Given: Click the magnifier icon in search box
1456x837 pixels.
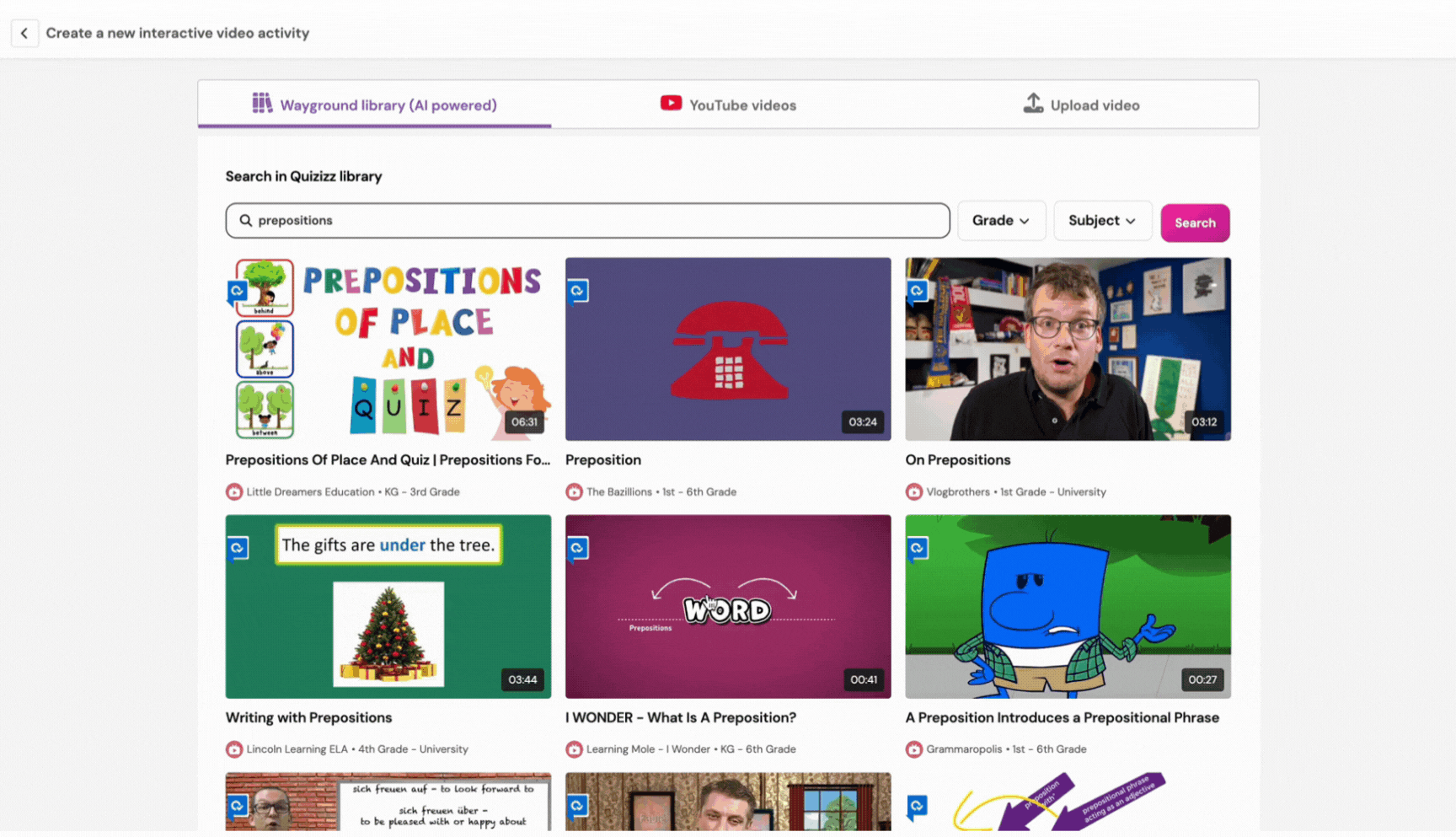Looking at the screenshot, I should [x=245, y=220].
